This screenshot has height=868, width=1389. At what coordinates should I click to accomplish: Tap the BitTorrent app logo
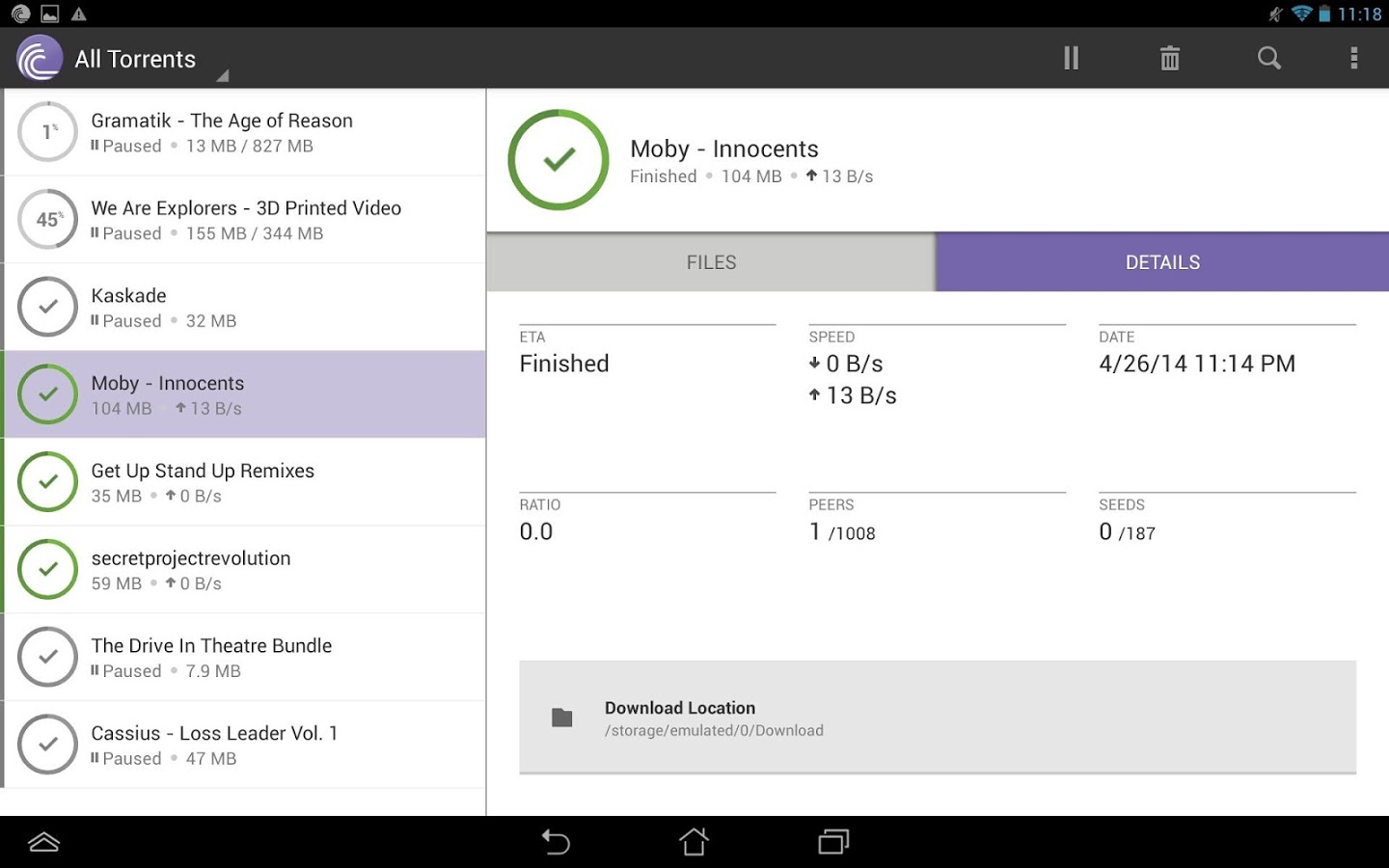point(40,59)
